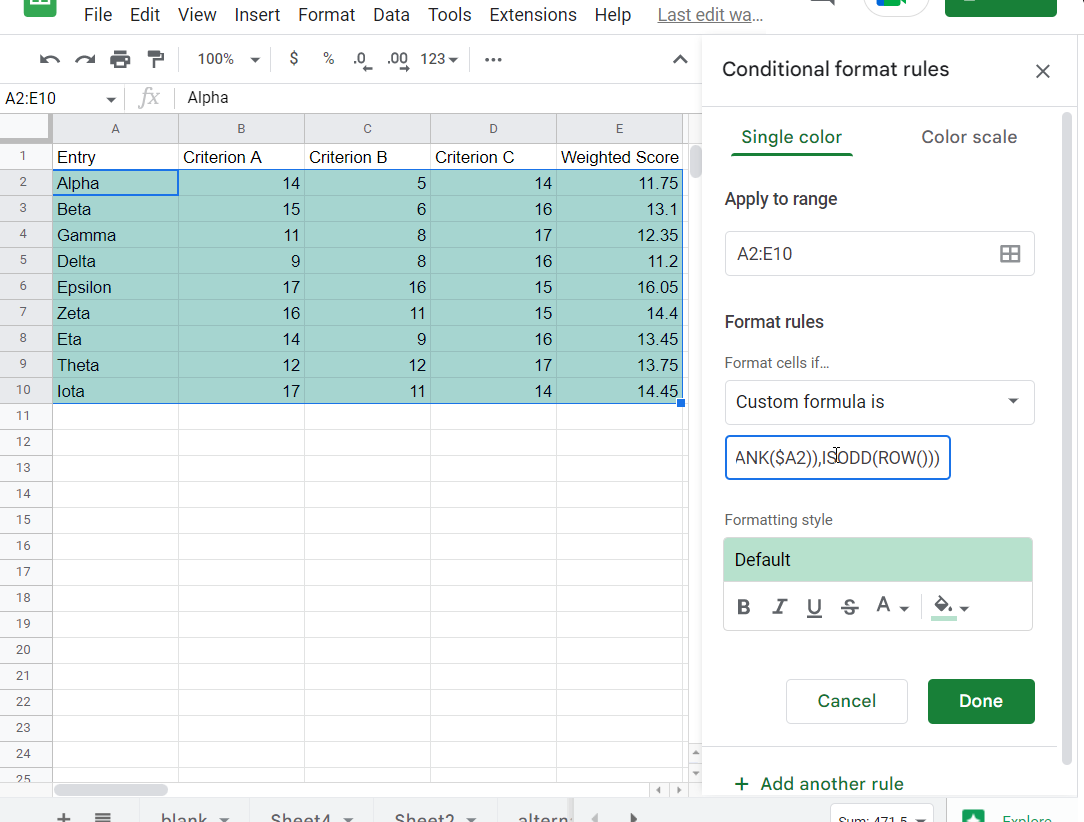The image size is (1084, 822).
Task: Select column E header
Action: click(x=619, y=129)
